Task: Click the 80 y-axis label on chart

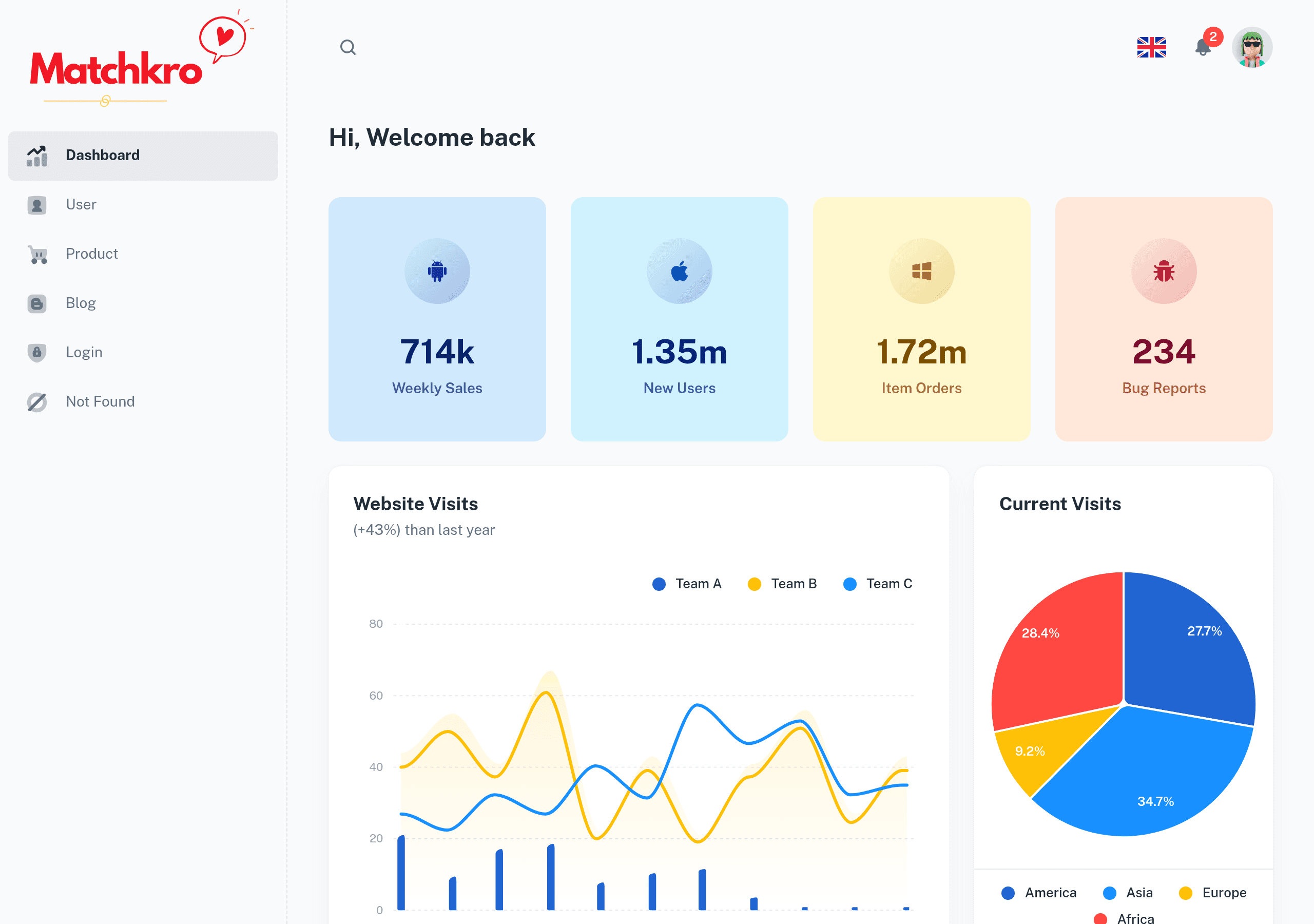Action: [x=376, y=624]
